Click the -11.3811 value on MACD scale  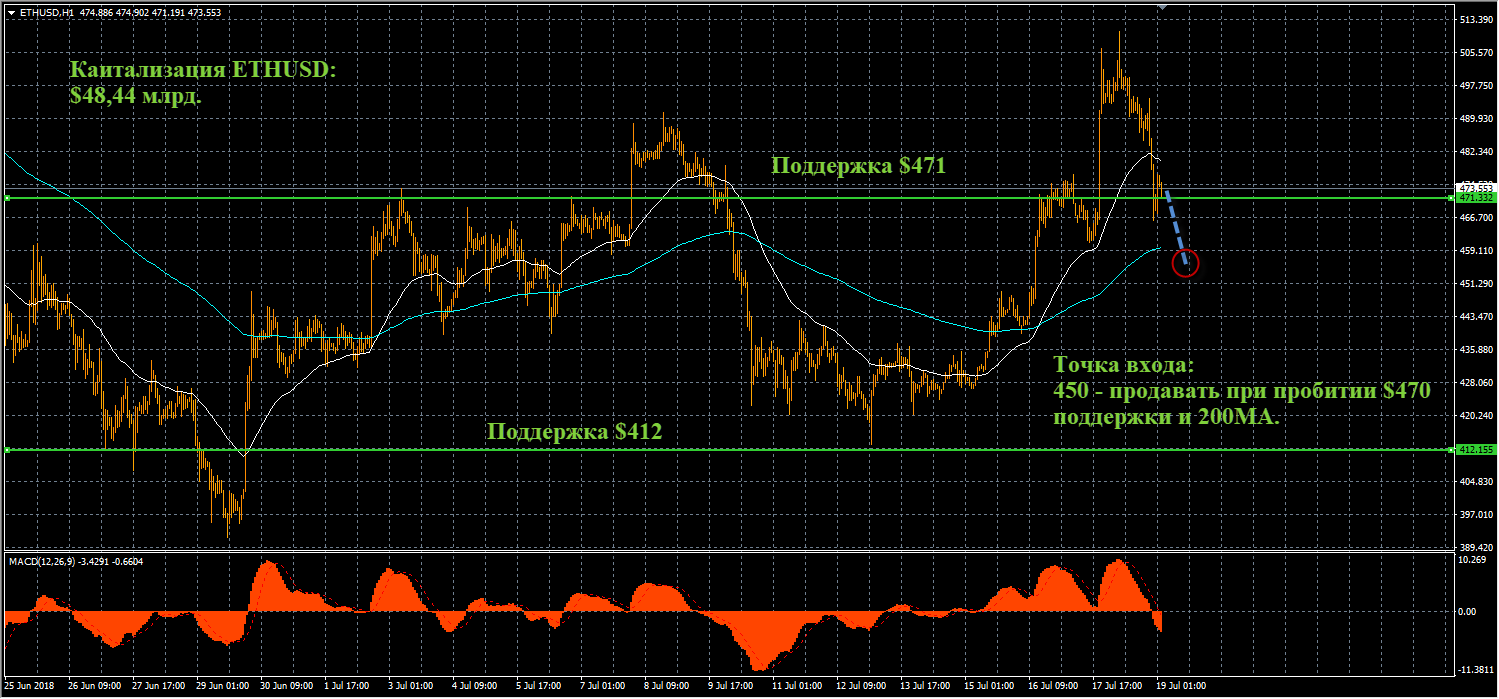1475,671
